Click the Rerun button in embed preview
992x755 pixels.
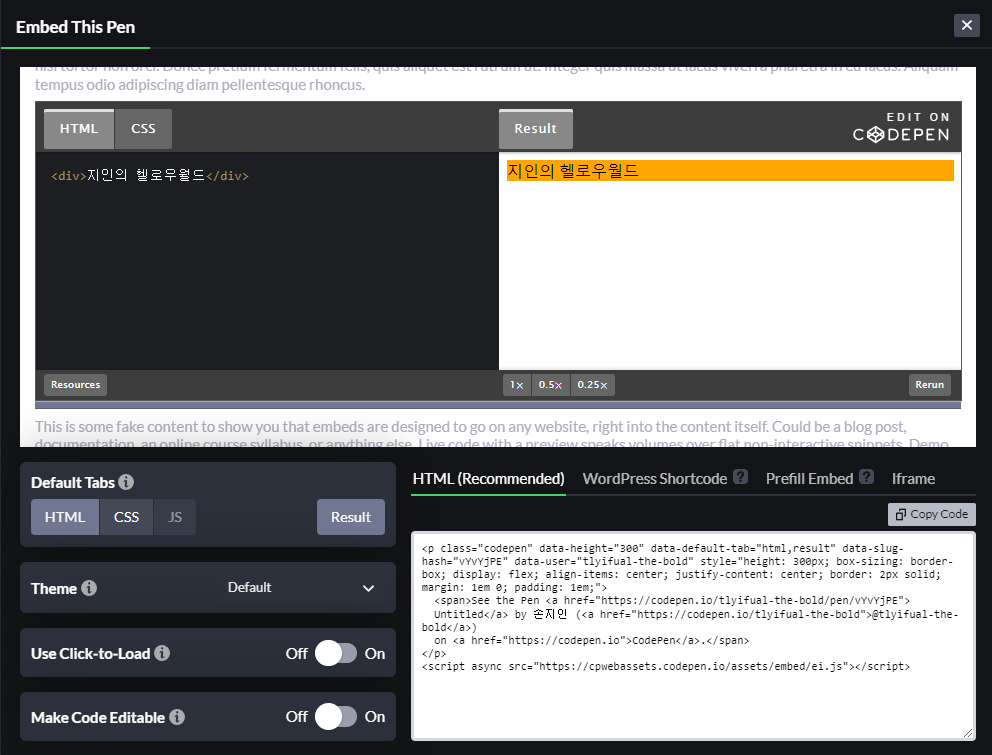tap(929, 385)
